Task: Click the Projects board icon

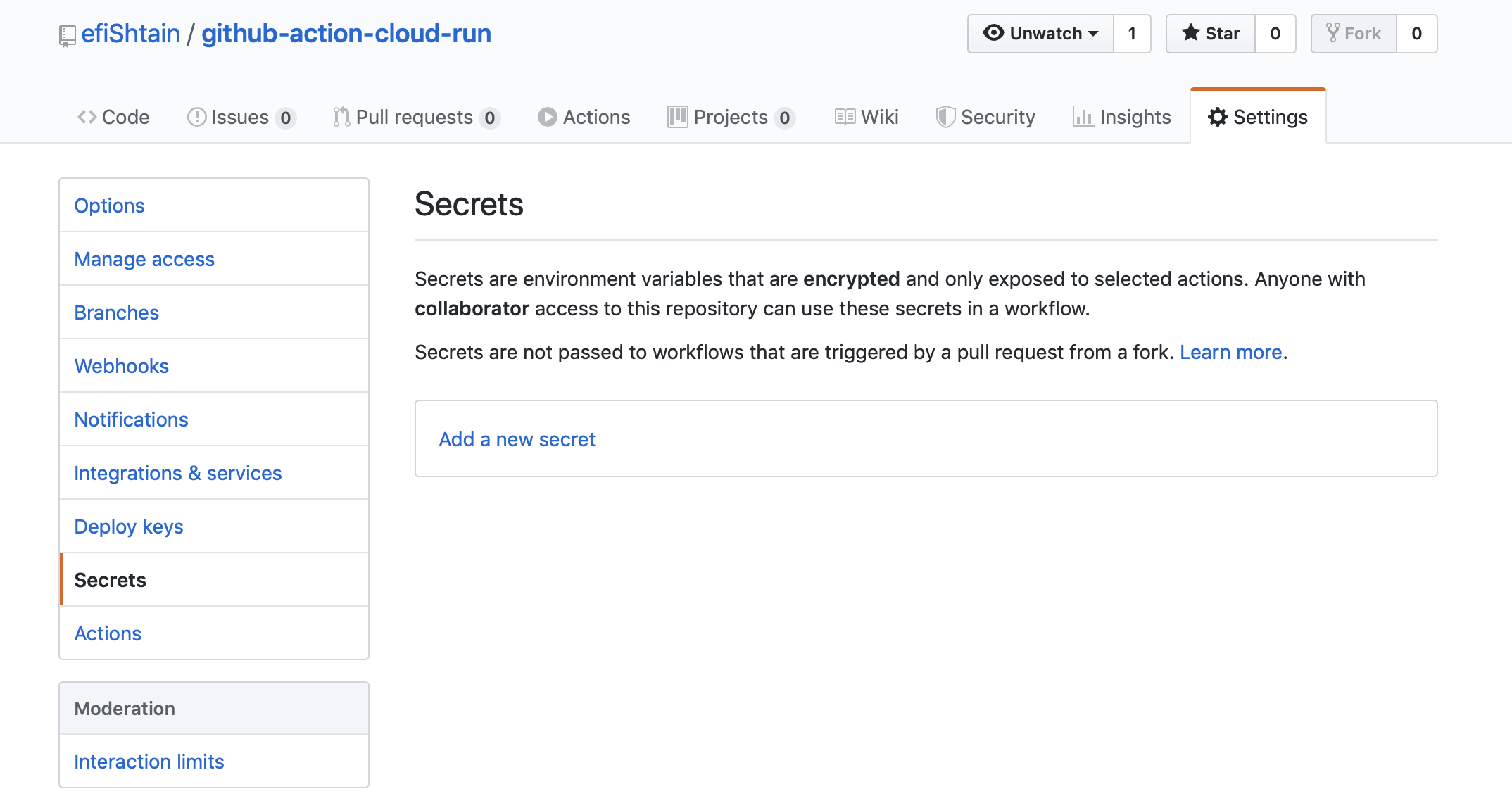Action: (x=677, y=117)
